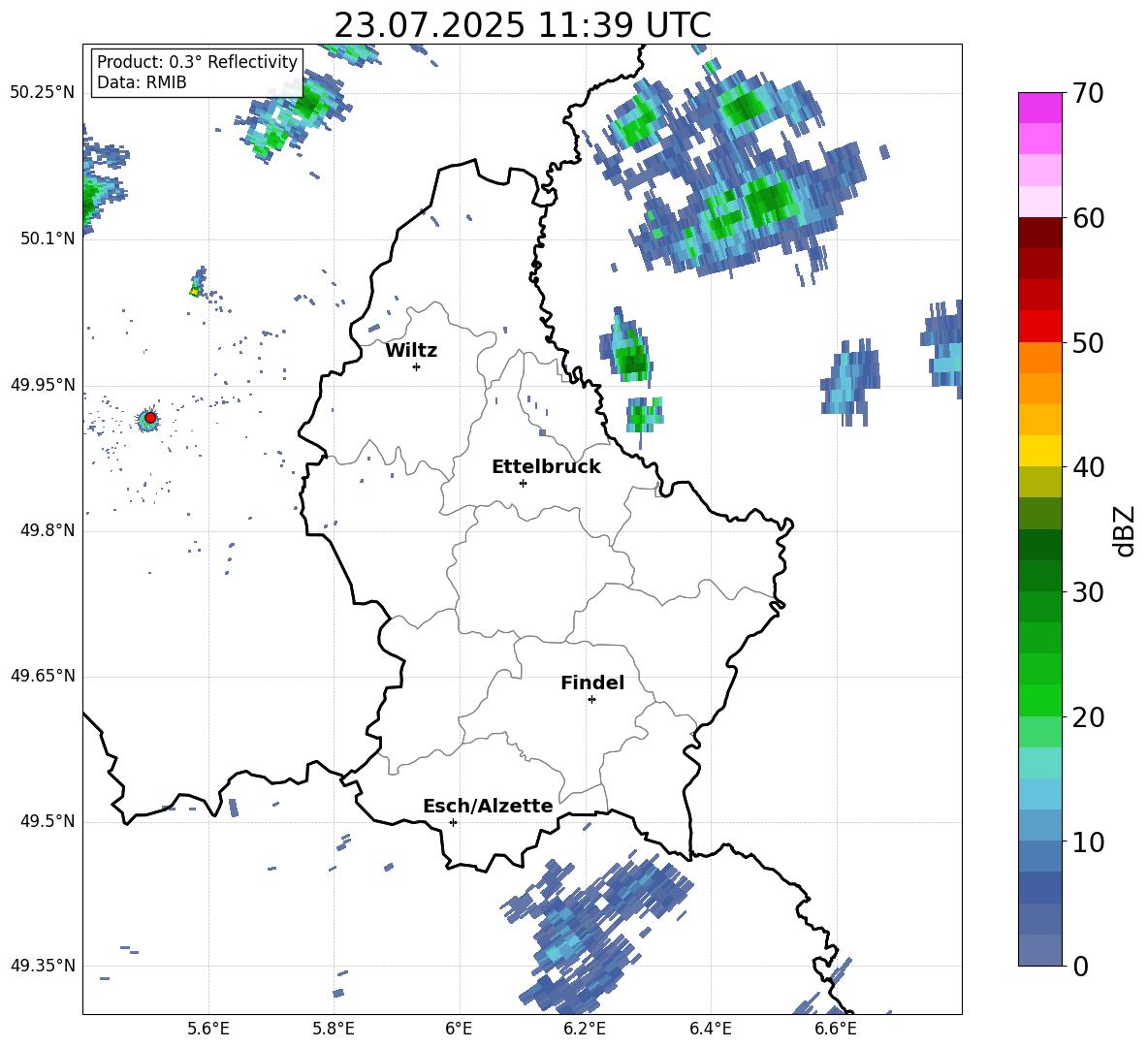Click the red radar location dot
The image size is (1148, 1048).
[150, 418]
